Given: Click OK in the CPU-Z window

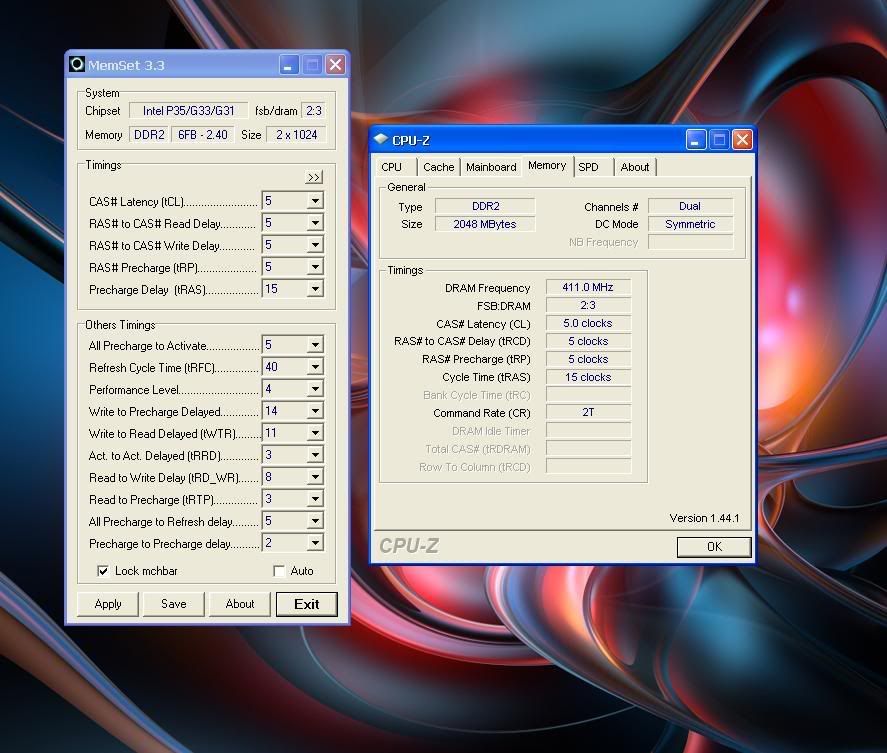Looking at the screenshot, I should 714,547.
